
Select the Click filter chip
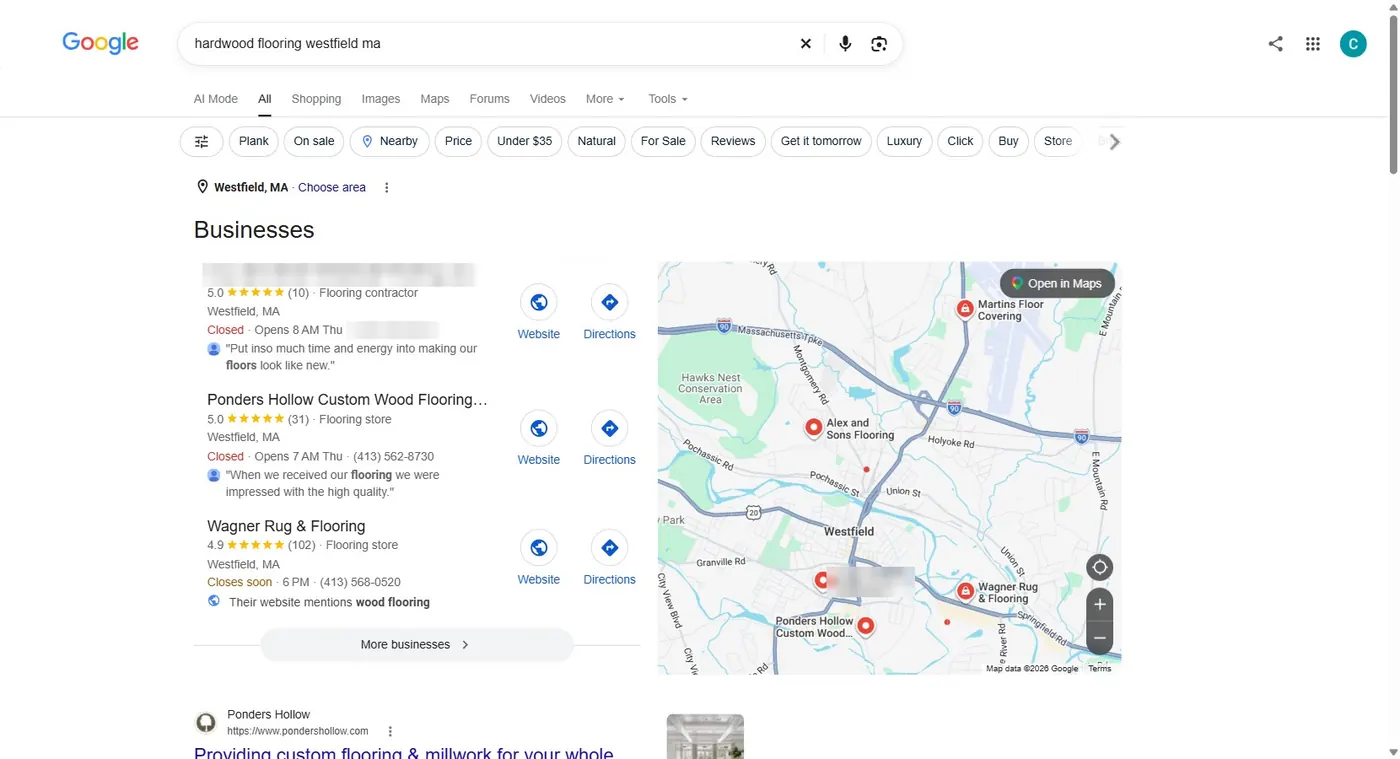[960, 141]
